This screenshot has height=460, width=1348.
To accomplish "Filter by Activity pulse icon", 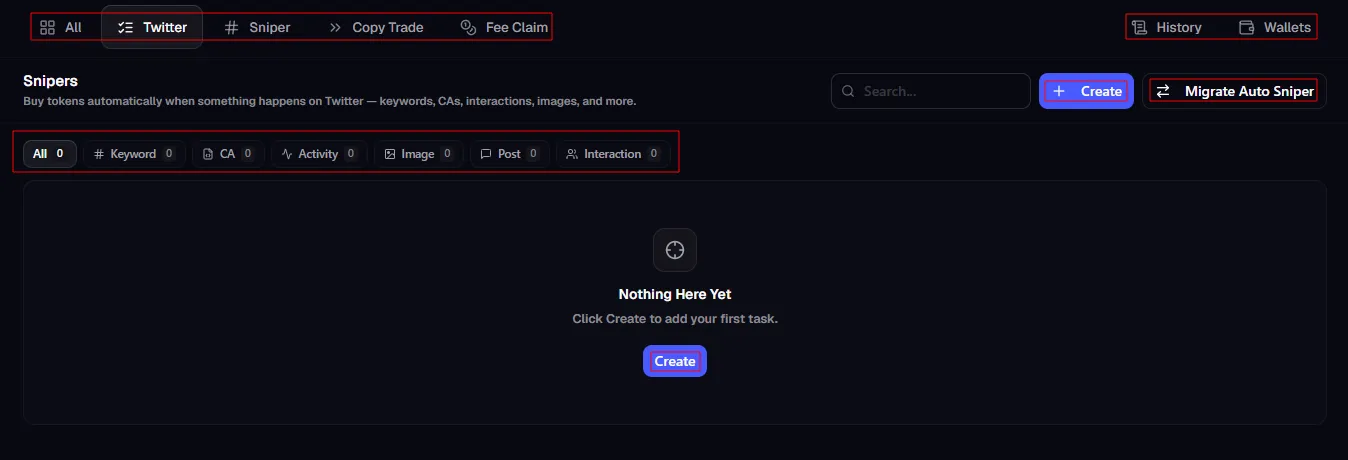I will click(x=319, y=154).
